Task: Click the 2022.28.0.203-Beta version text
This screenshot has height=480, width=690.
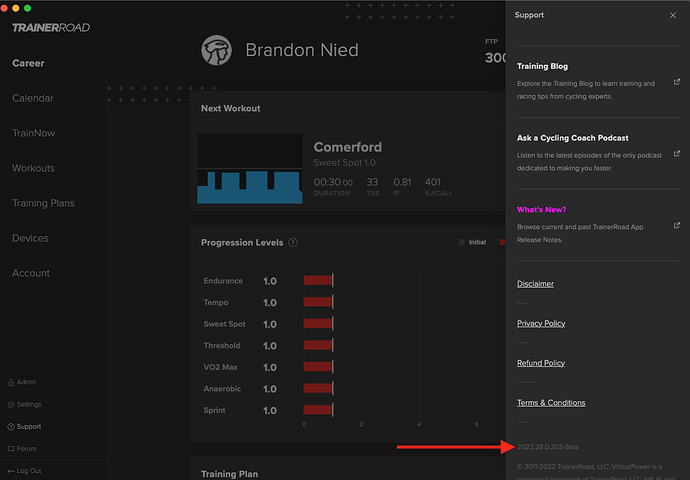Action: (x=547, y=447)
